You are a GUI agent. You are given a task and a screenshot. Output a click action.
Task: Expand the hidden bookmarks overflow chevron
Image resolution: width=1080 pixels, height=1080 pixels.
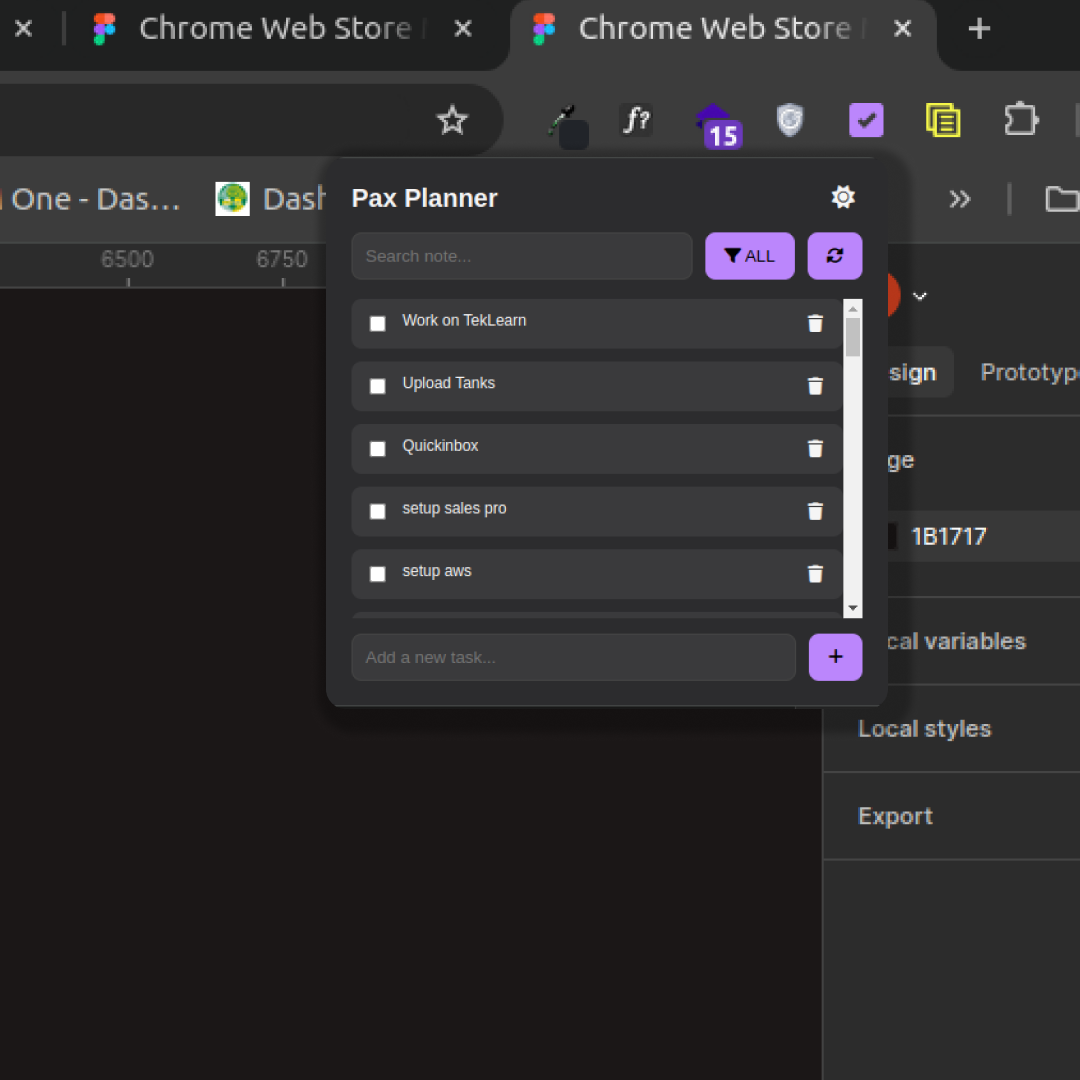(959, 199)
